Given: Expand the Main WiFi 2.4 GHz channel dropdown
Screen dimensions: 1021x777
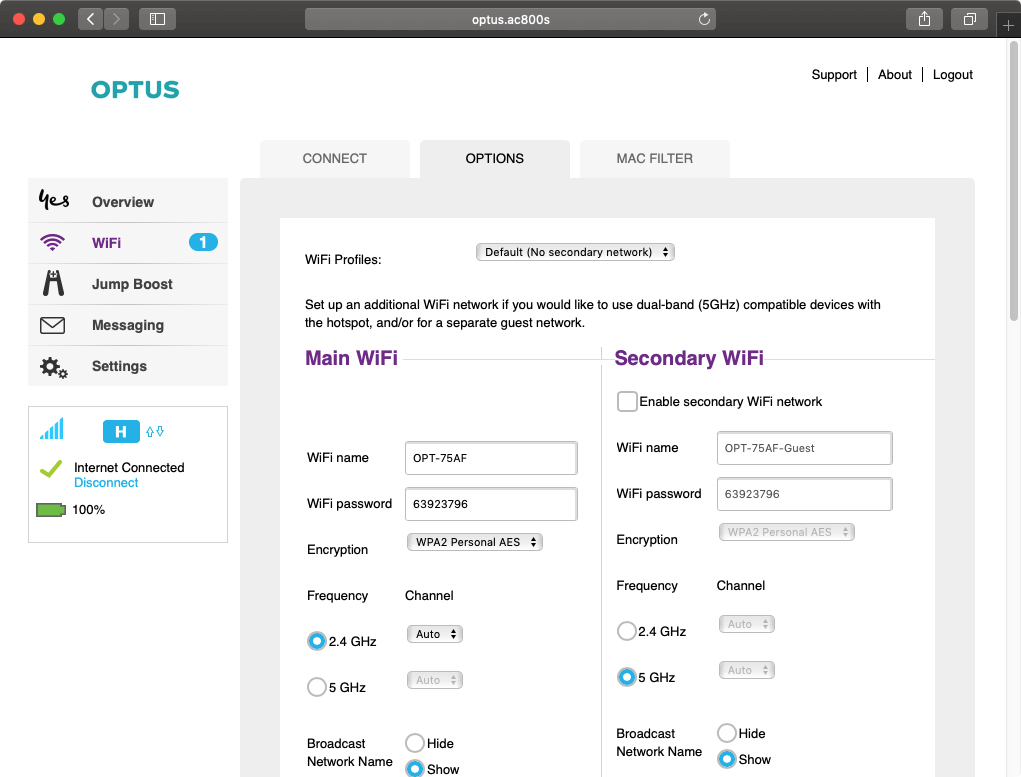Looking at the screenshot, I should 435,634.
